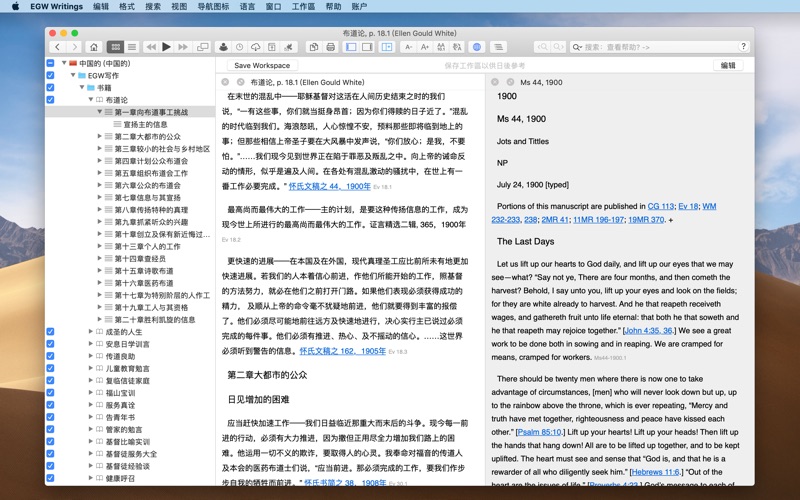Click the paragraph lines icon in toolbar
Screen dimensions: 800x500
point(498,47)
